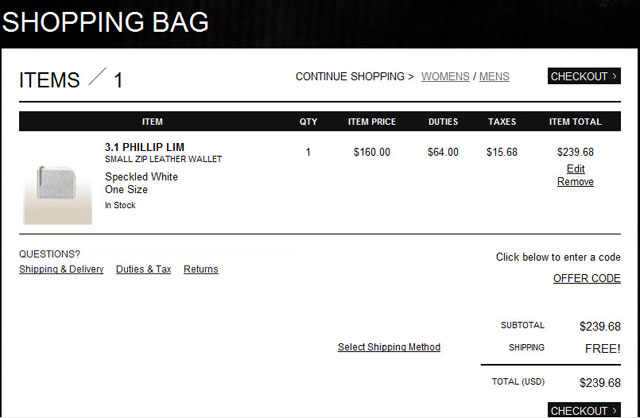
Task: Open the Womens shopping link
Action: tap(445, 76)
